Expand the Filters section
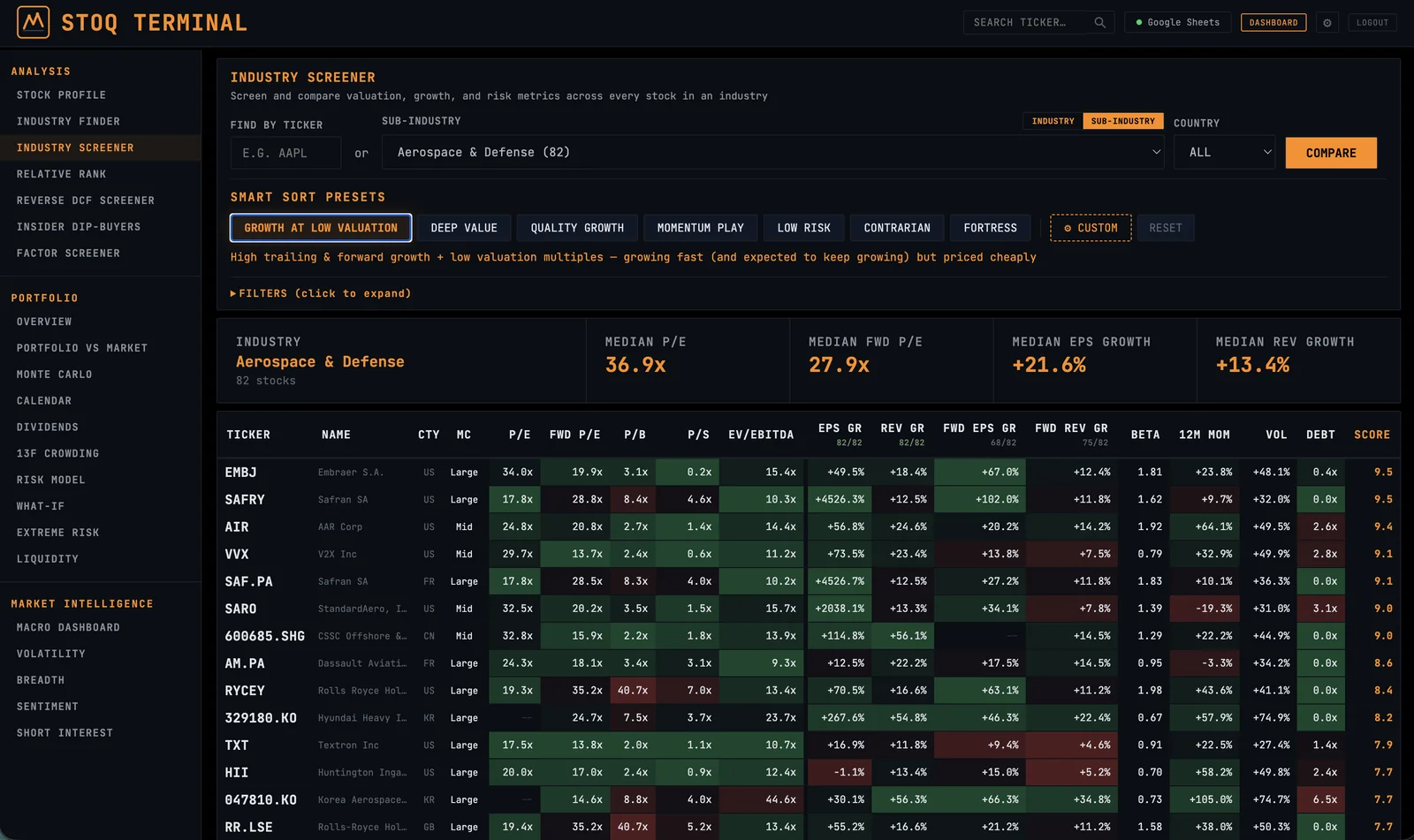Screen dimensions: 1414x840 (x=321, y=293)
